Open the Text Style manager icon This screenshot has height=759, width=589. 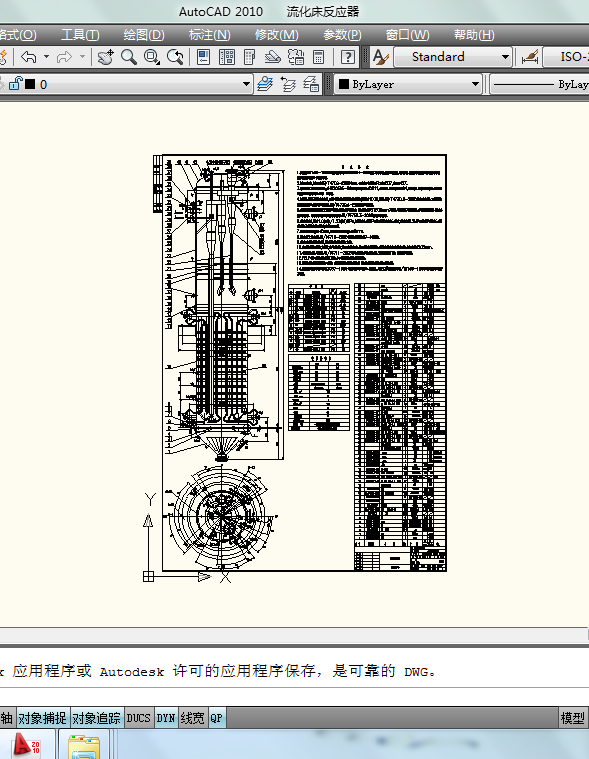(380, 57)
